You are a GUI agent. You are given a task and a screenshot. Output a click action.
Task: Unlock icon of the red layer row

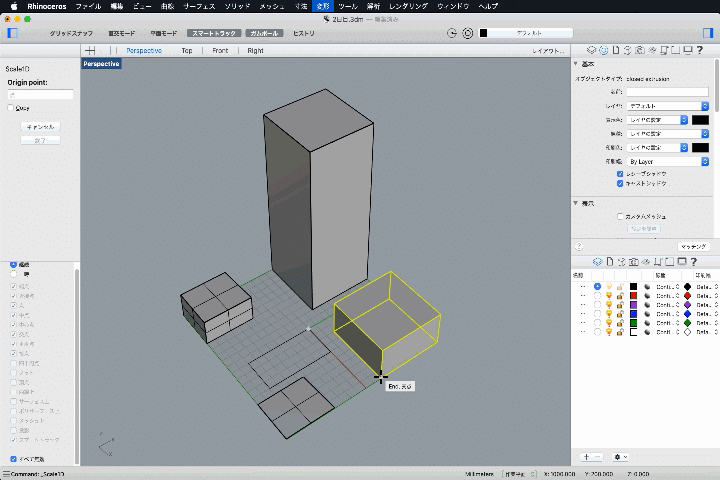click(x=620, y=296)
